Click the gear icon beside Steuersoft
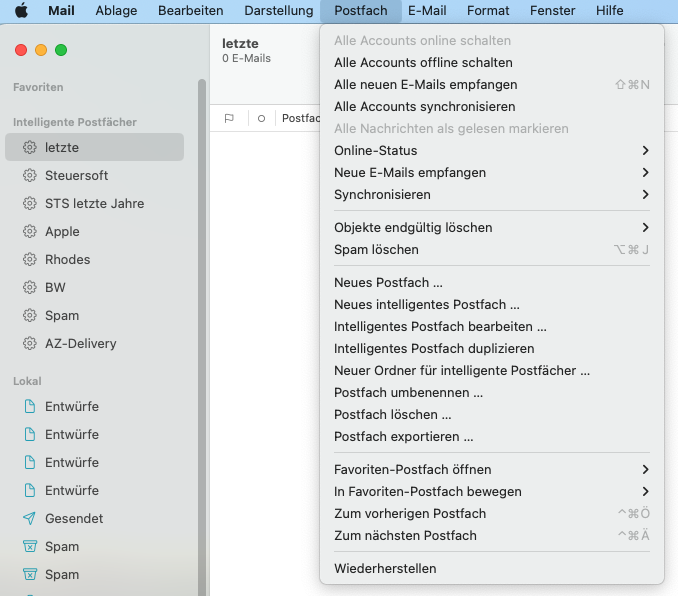 coord(30,175)
